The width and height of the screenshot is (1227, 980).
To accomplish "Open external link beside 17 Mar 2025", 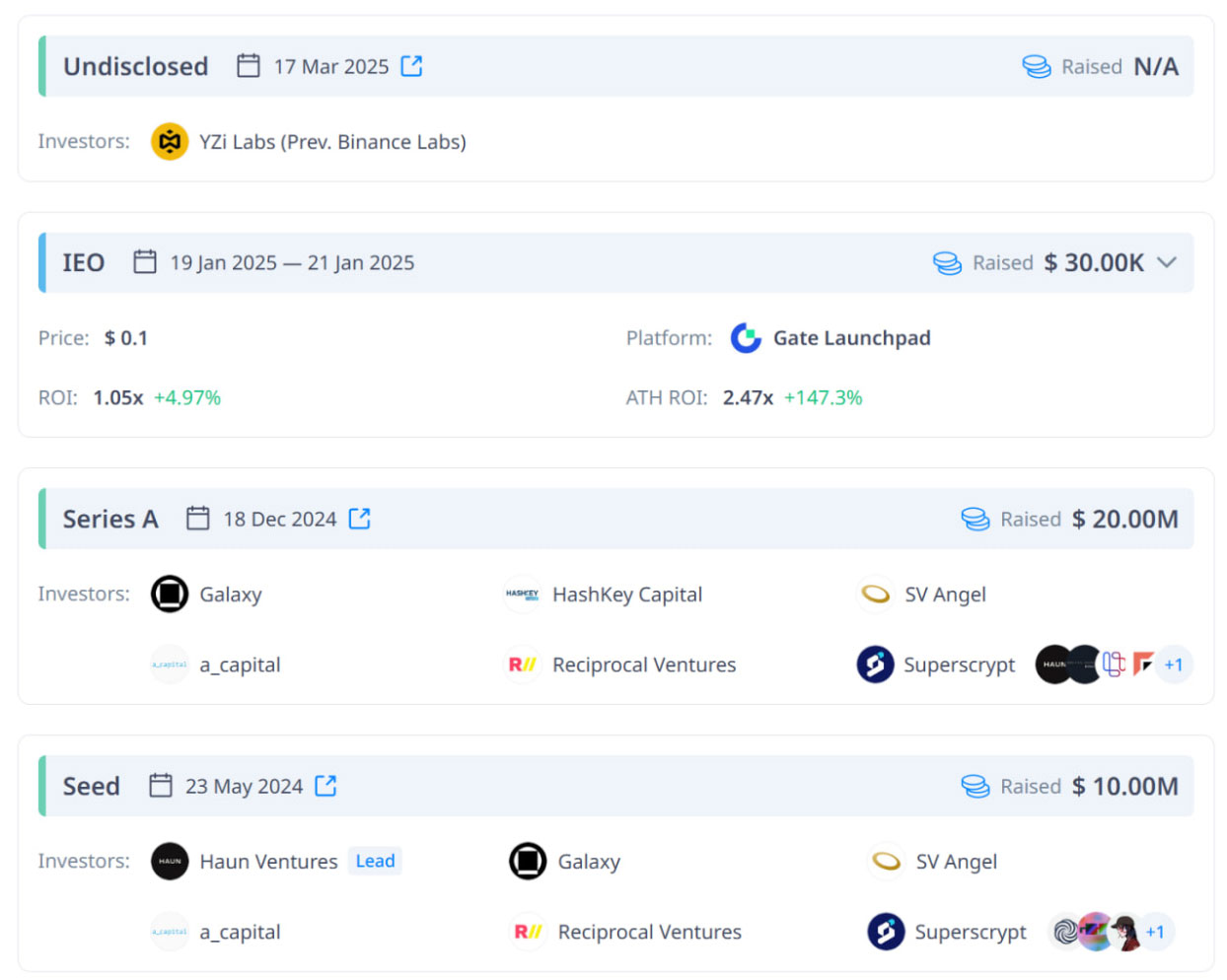I will pos(411,66).
